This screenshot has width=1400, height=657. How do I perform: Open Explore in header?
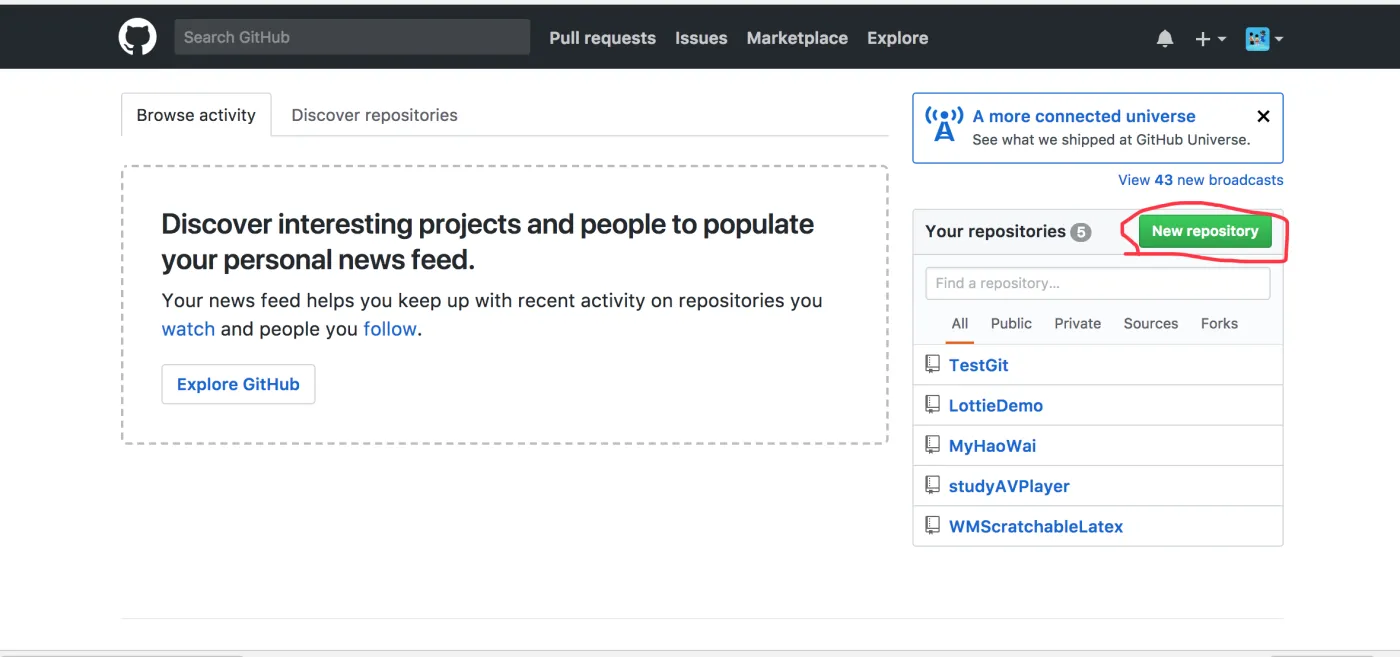pos(897,38)
